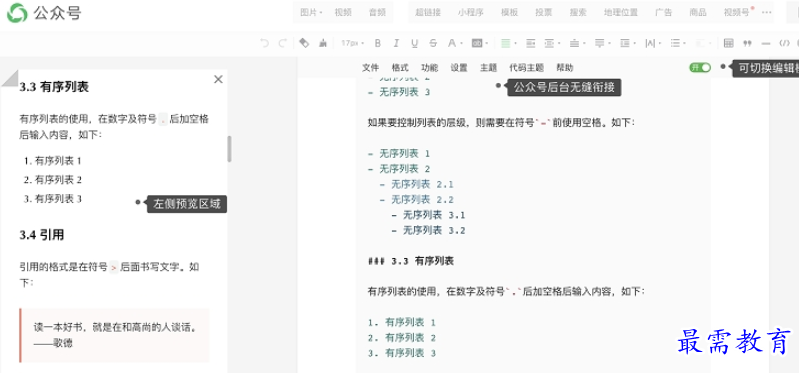Click the text background color icon
The image size is (799, 373).
click(x=477, y=43)
